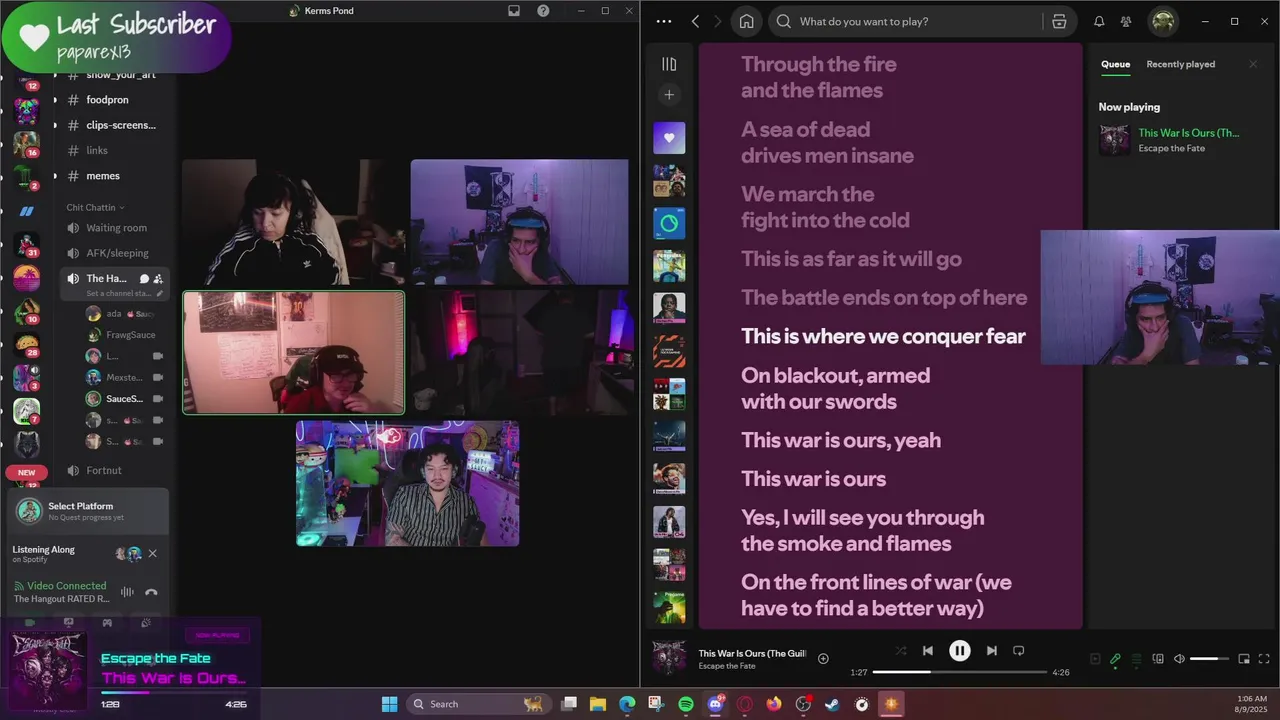Open Escape the Fate artist link in queue

pos(1171,148)
